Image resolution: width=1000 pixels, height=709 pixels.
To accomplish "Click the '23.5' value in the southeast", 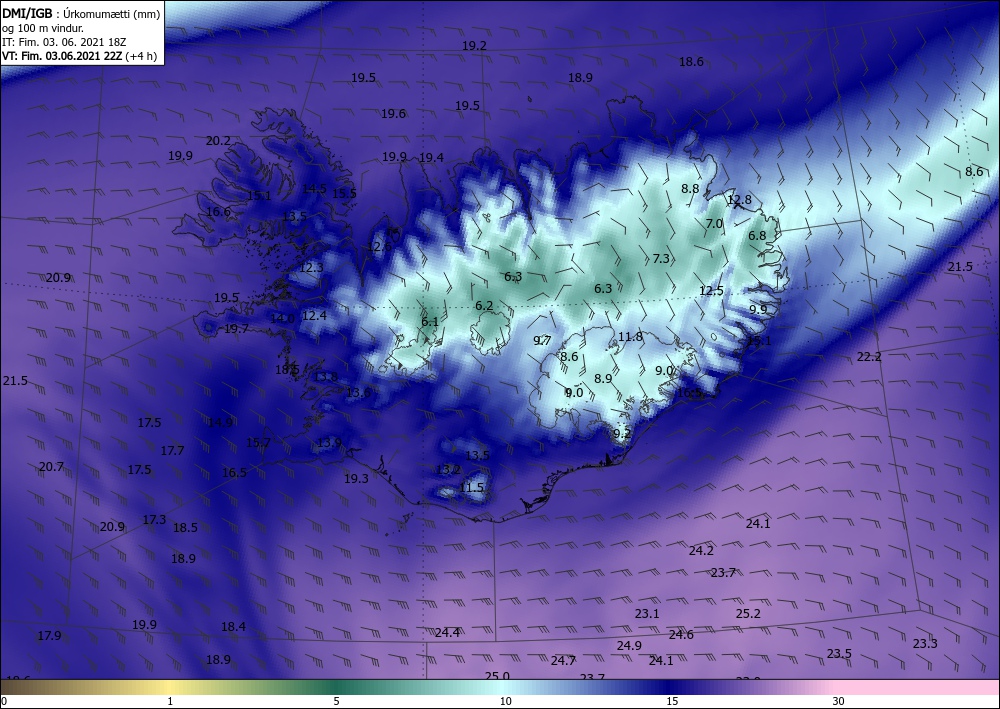I will tap(839, 654).
